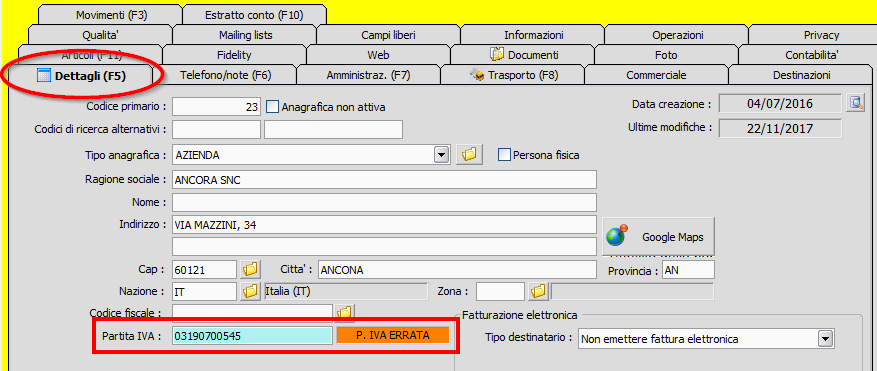Click the Nazione code field IT
Viewport: 877px width, 371px height.
tap(205, 291)
